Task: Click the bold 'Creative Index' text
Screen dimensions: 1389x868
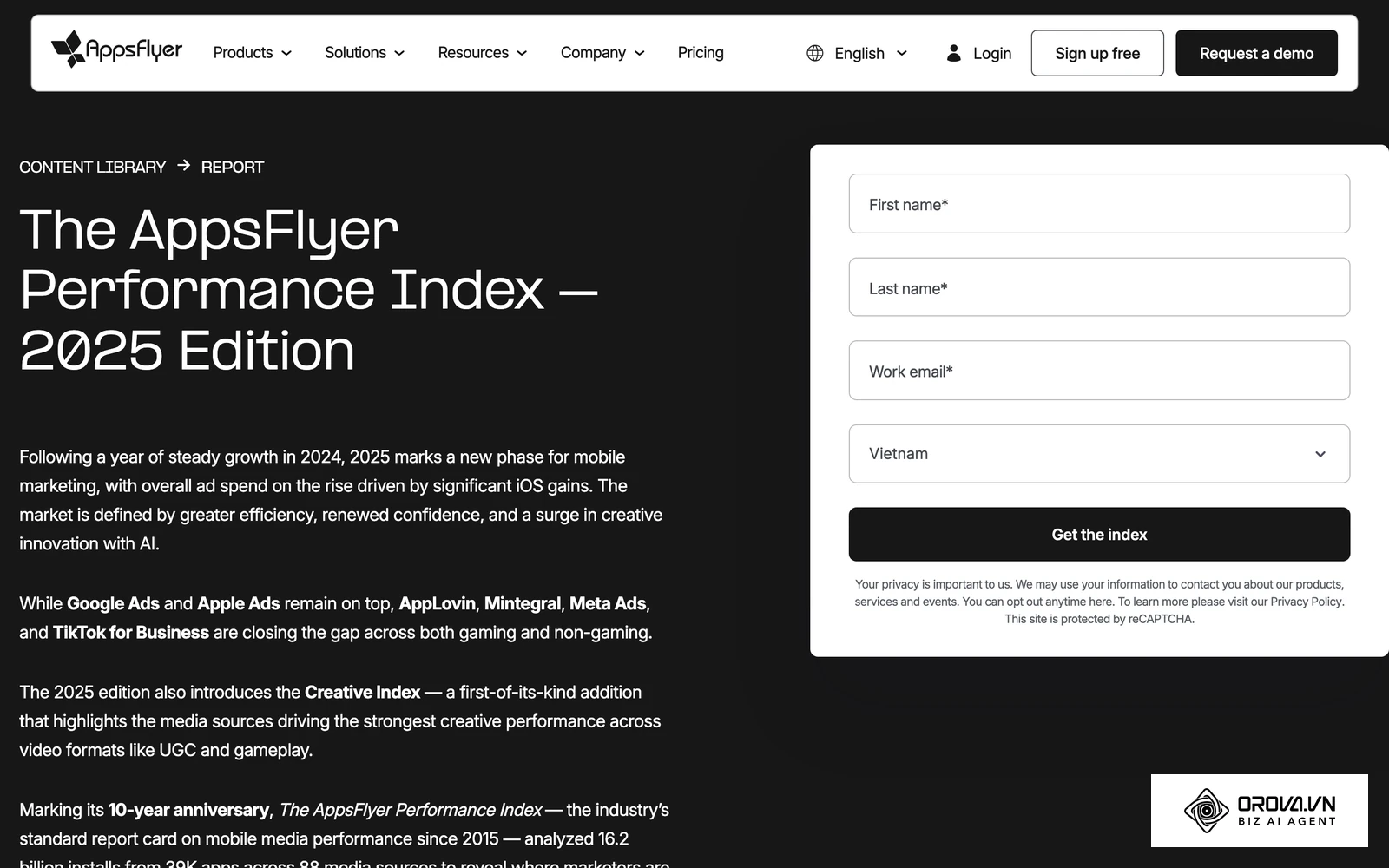Action: coord(362,692)
